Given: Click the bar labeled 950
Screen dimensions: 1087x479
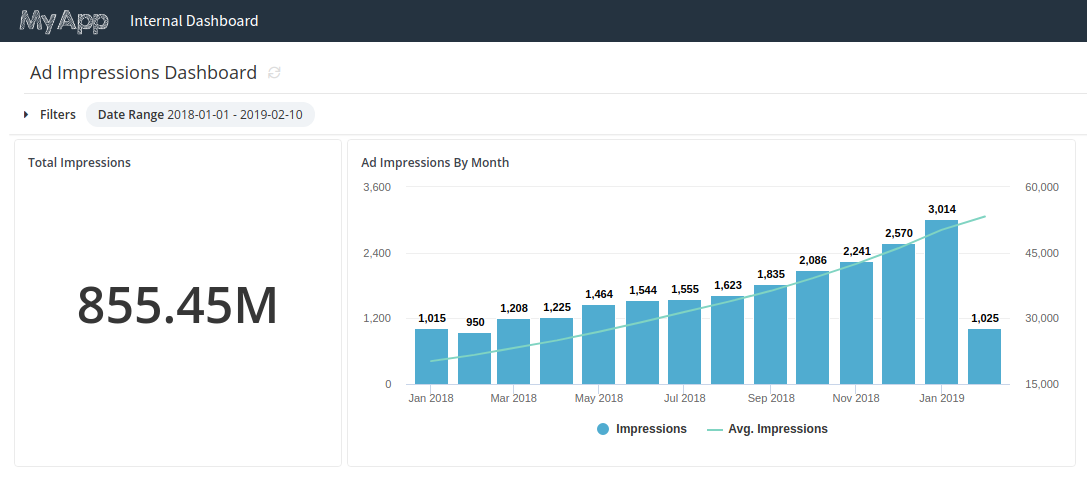Looking at the screenshot, I should (474, 359).
